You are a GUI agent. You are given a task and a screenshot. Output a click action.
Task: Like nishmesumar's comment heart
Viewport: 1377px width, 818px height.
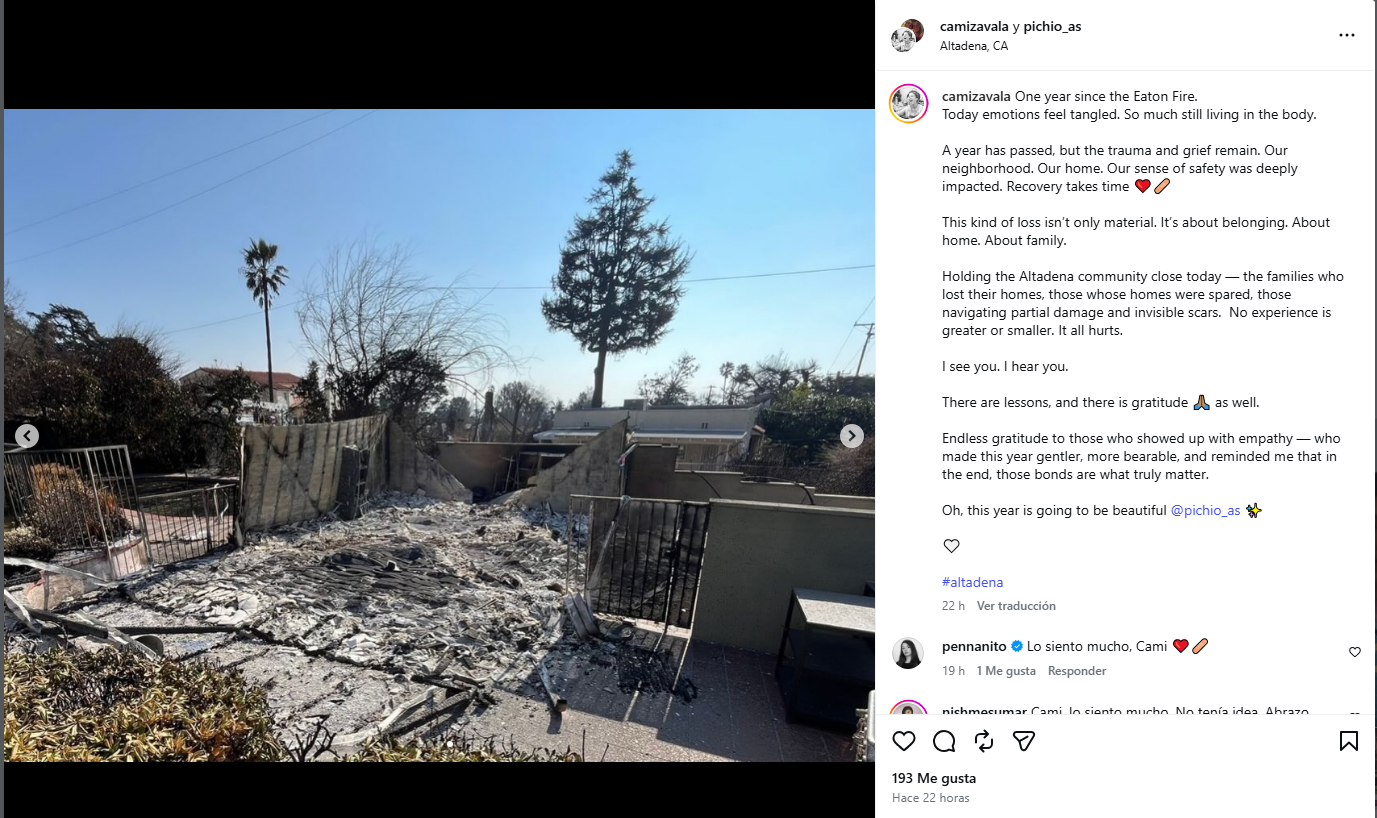coord(1355,714)
